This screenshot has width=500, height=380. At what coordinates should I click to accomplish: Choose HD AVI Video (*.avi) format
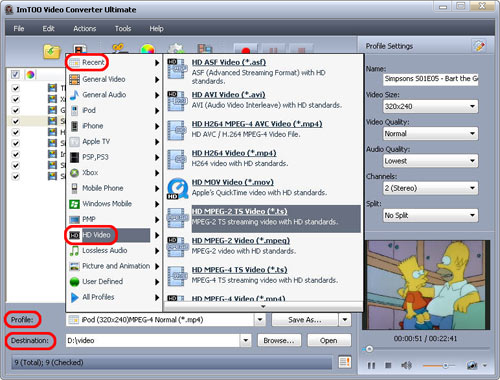[228, 95]
